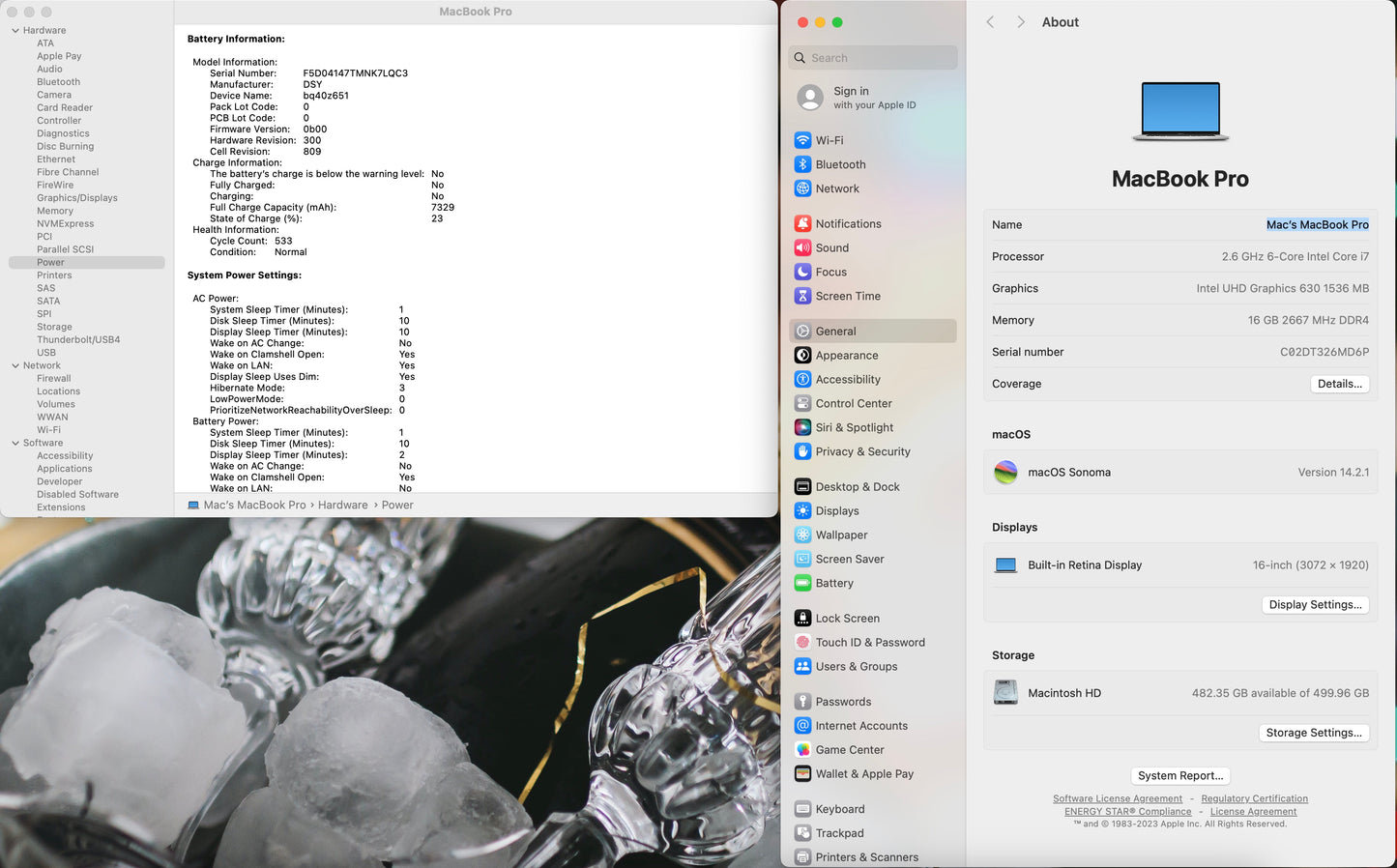This screenshot has width=1397, height=868.
Task: Select Graphics/Displays in the Hardware list
Action: tap(77, 198)
